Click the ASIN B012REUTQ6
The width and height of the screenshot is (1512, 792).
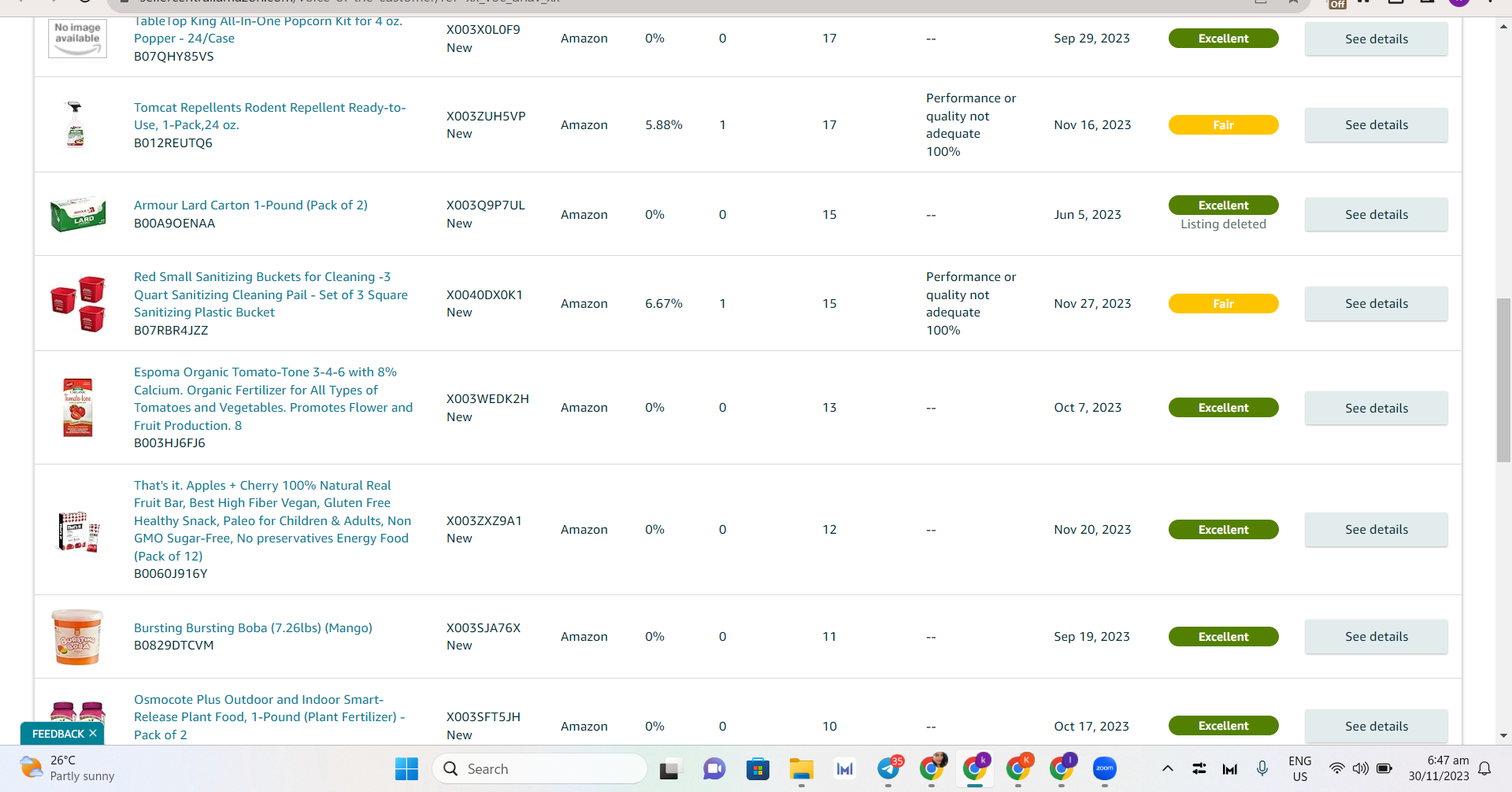(x=173, y=143)
